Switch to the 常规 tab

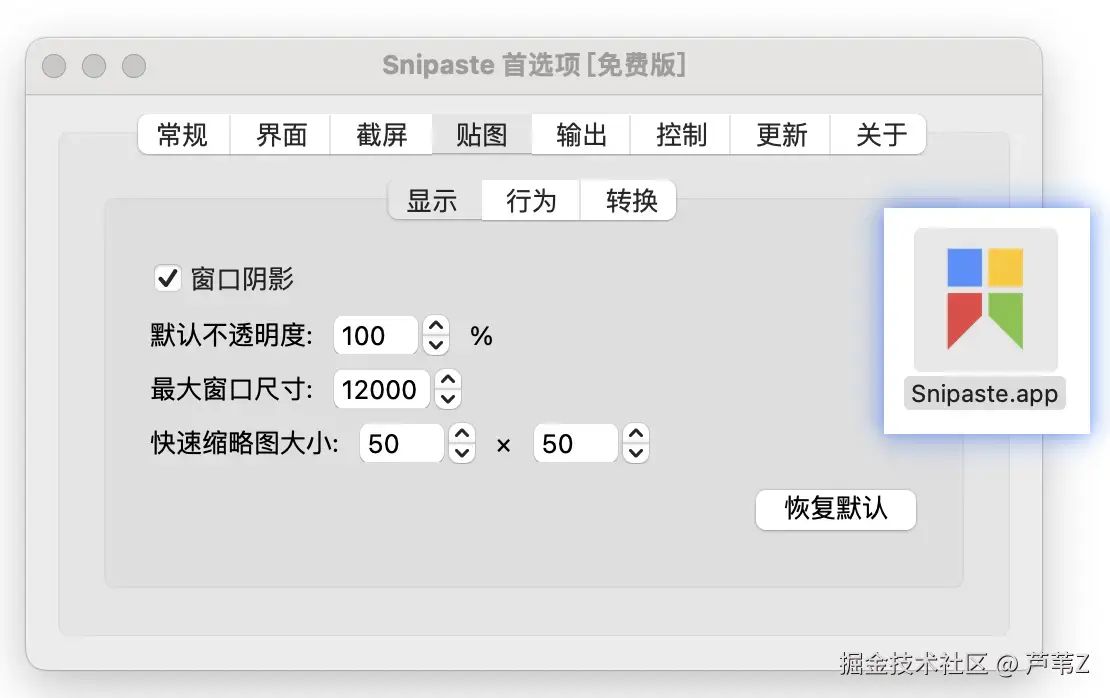click(183, 135)
